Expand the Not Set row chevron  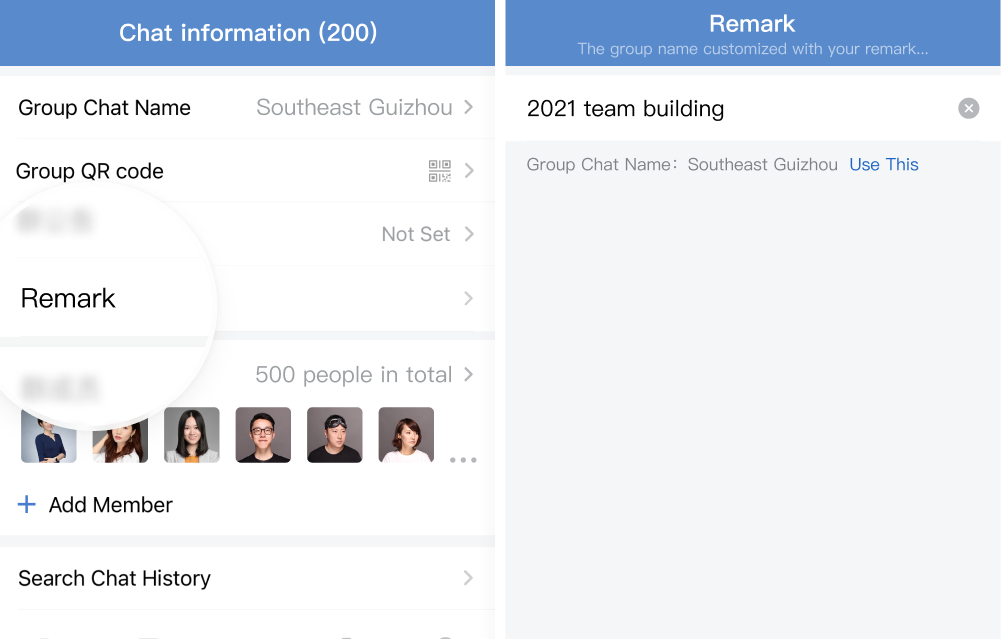469,234
